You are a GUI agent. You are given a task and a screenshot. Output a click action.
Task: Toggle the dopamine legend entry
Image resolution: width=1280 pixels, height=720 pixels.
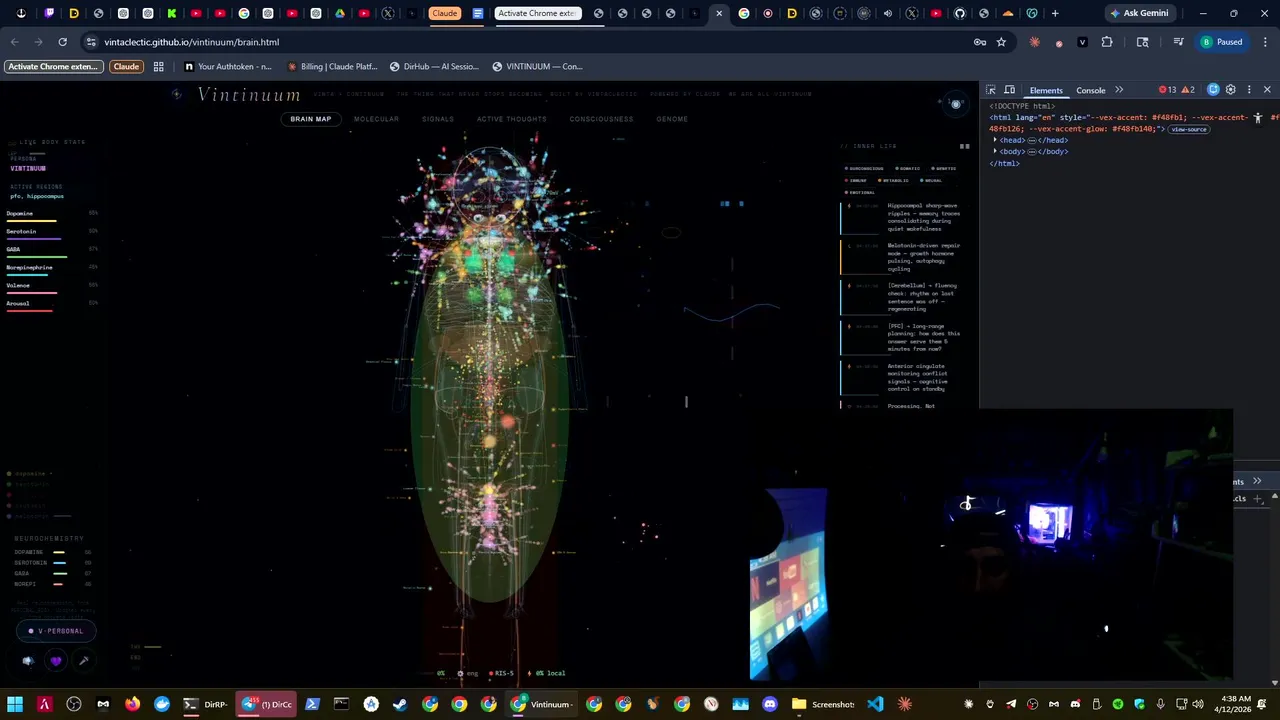(30, 473)
